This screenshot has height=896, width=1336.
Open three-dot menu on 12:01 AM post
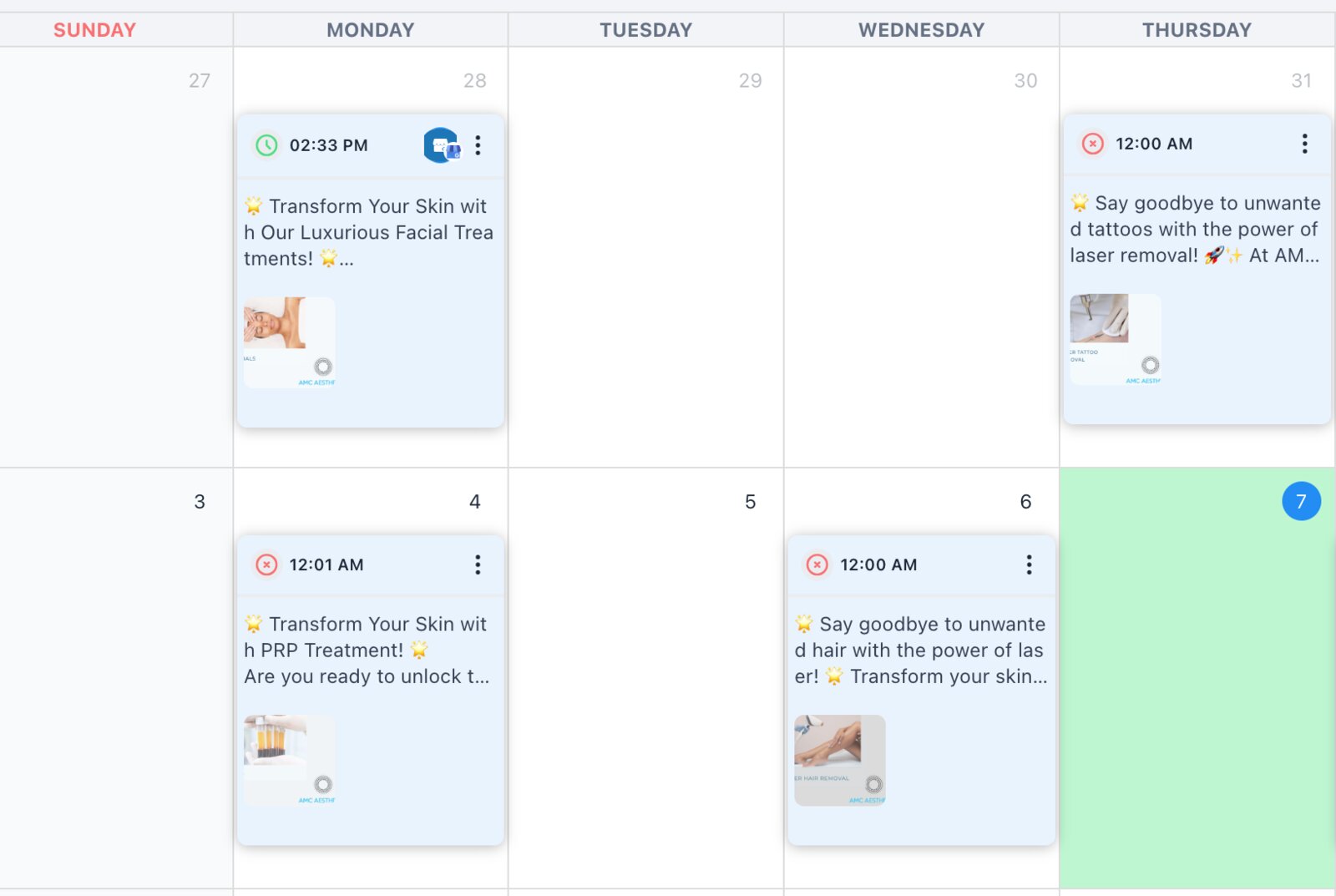[478, 564]
